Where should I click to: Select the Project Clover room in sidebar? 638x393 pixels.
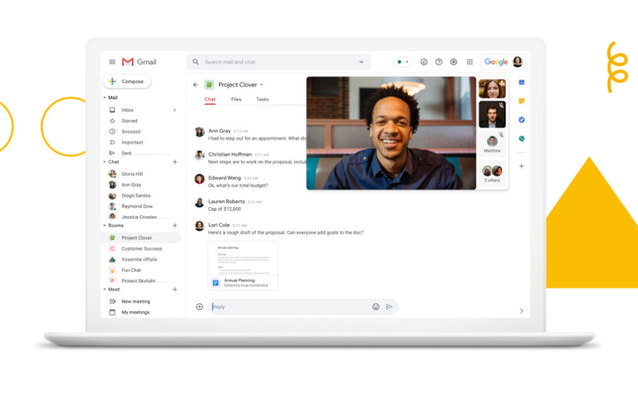tap(141, 238)
